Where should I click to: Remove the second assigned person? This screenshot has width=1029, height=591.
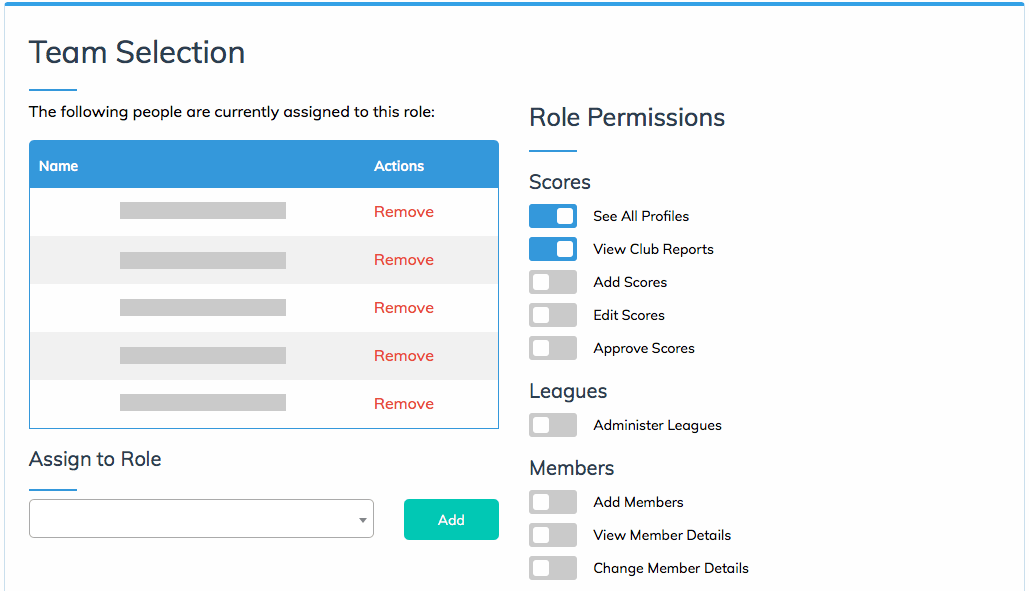403,259
